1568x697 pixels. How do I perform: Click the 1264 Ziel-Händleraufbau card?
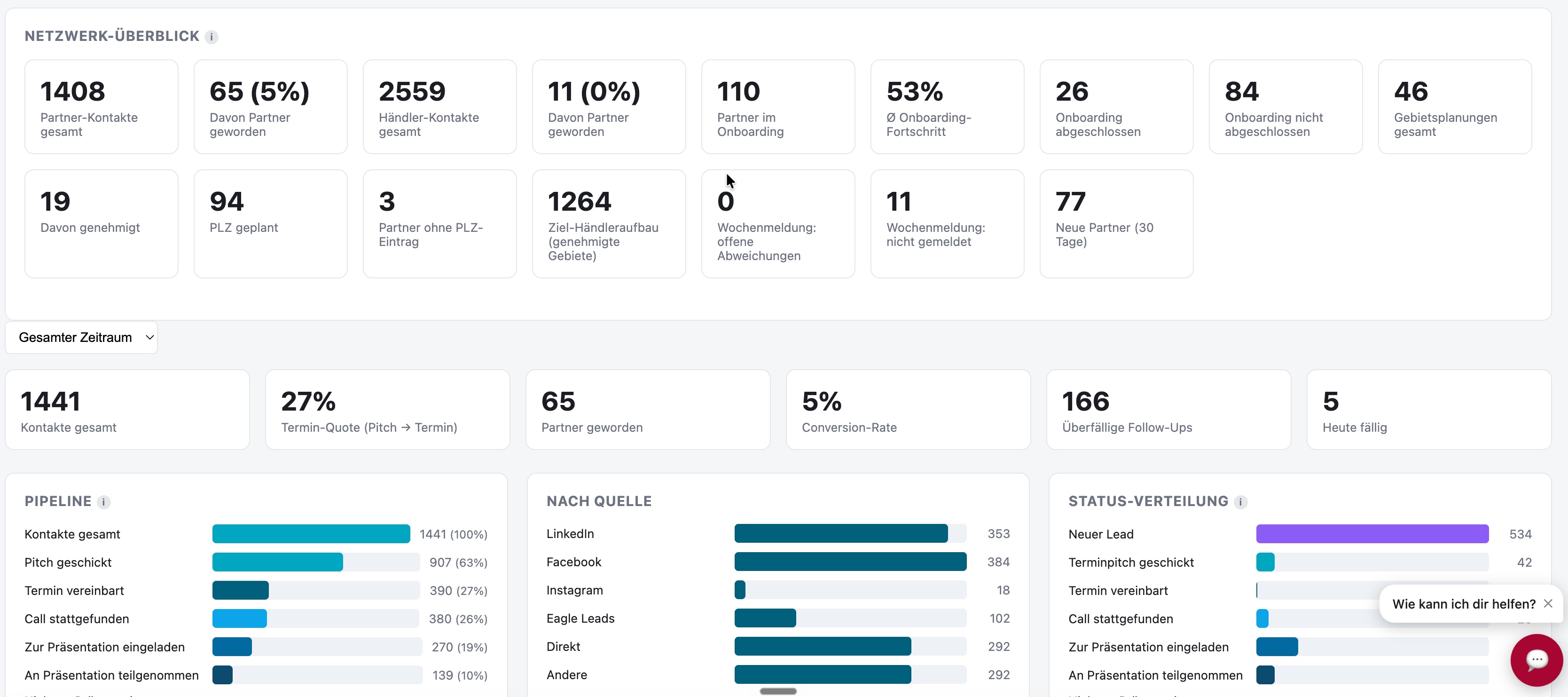[x=609, y=223]
